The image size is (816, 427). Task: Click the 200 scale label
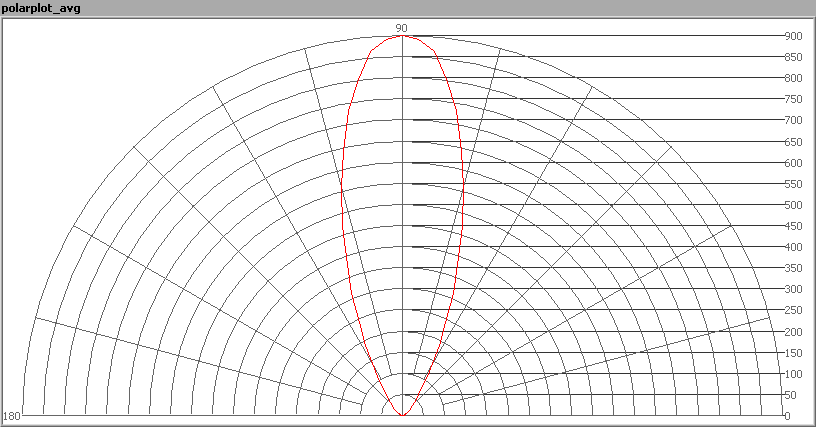(x=793, y=332)
